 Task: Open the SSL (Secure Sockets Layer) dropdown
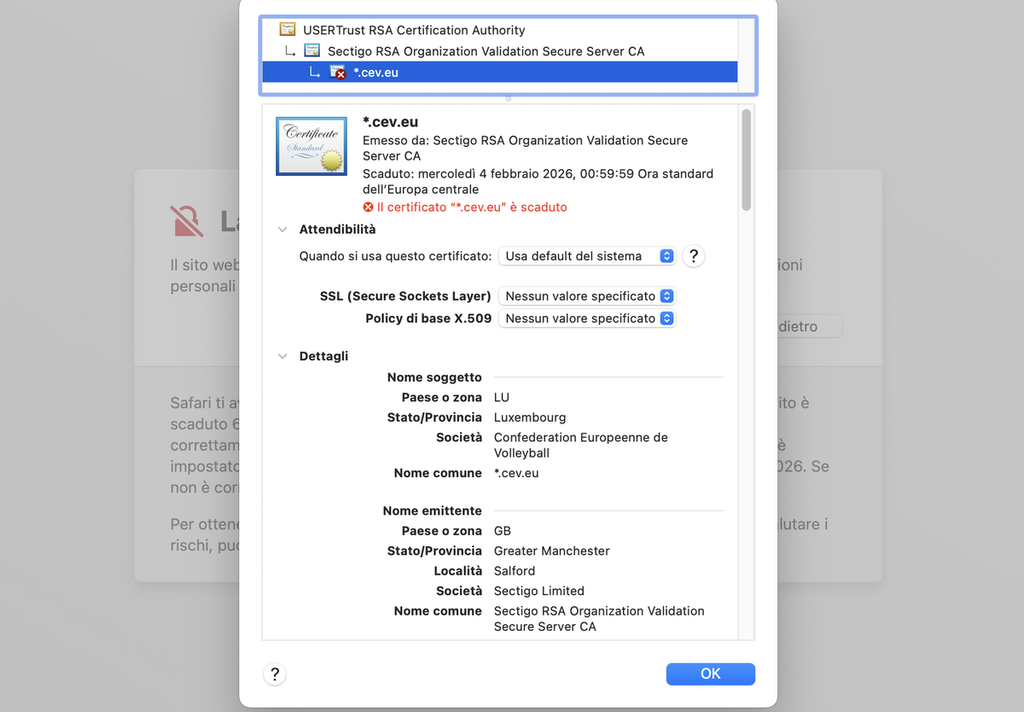pyautogui.click(x=587, y=296)
